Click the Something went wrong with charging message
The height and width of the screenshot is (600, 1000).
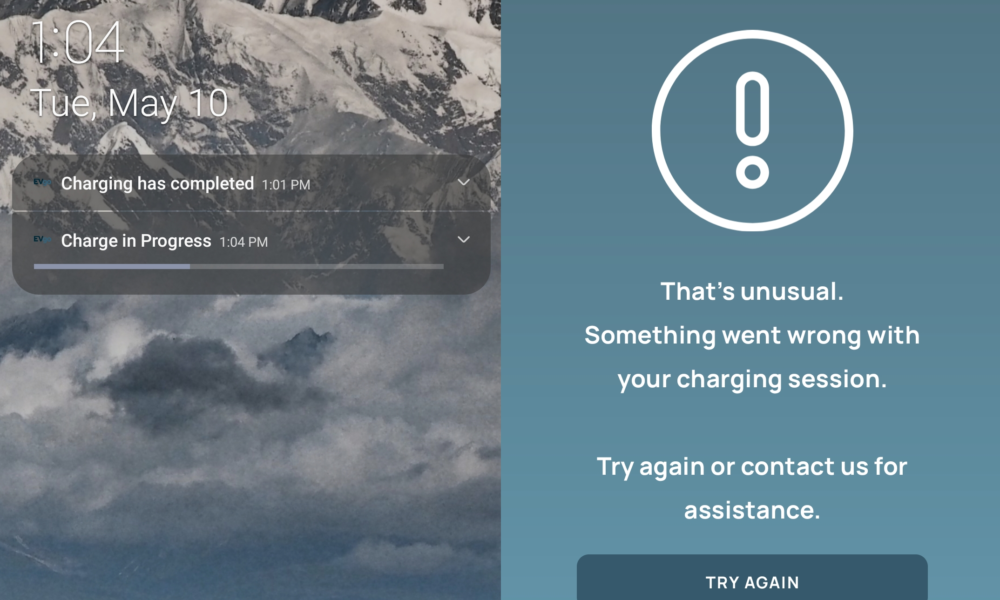click(752, 357)
